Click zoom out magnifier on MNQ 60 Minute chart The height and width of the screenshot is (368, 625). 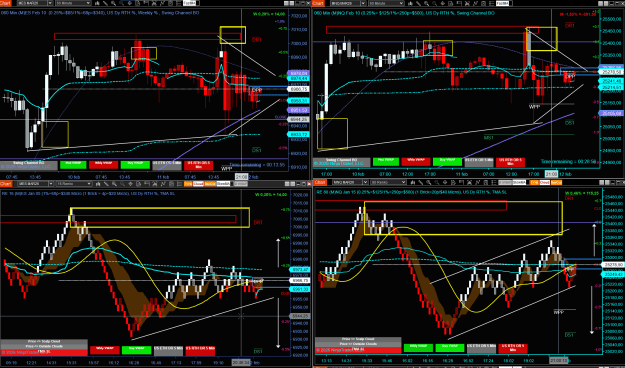pos(435,3)
